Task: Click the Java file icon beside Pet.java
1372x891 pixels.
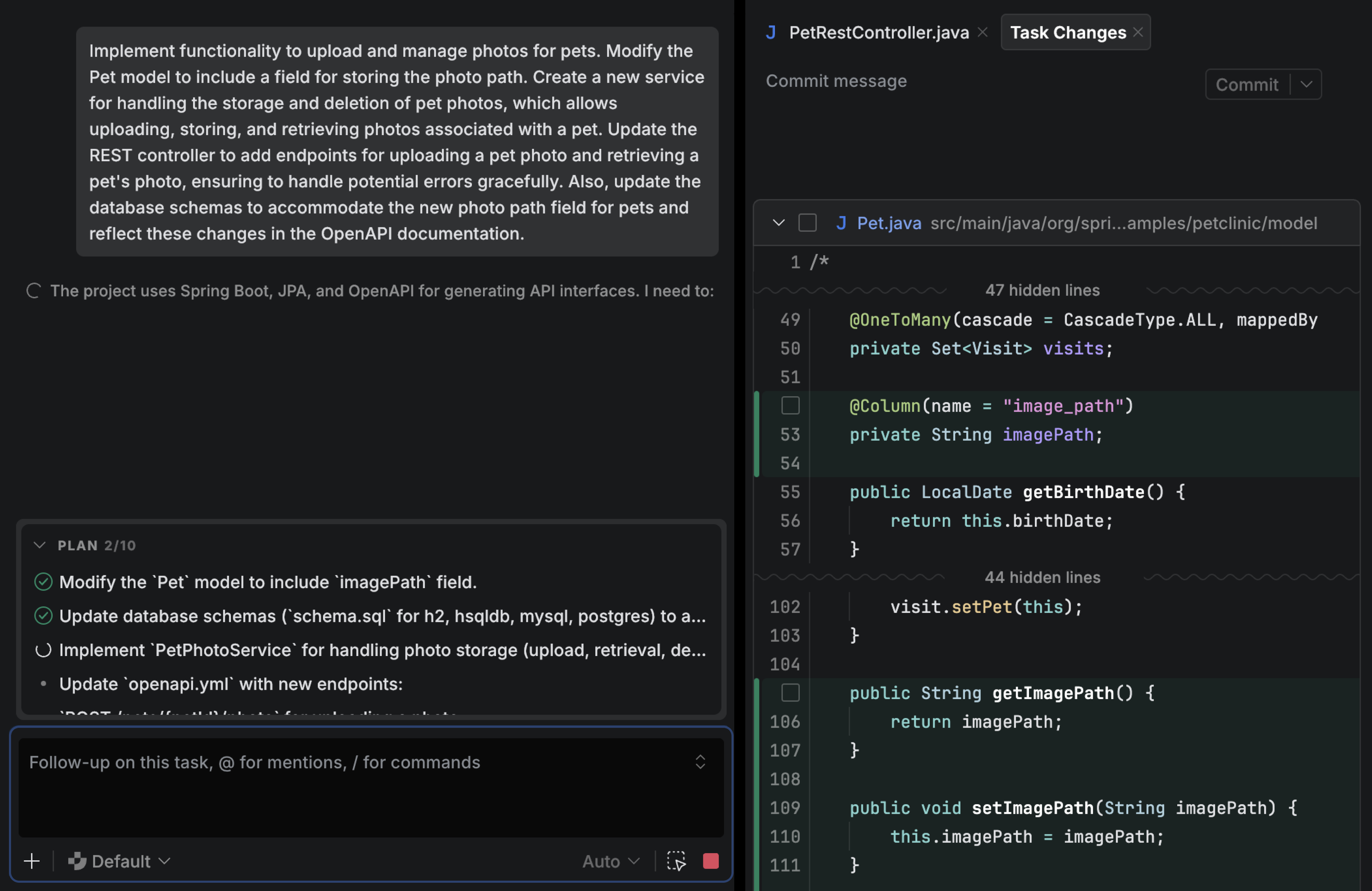Action: [x=841, y=223]
